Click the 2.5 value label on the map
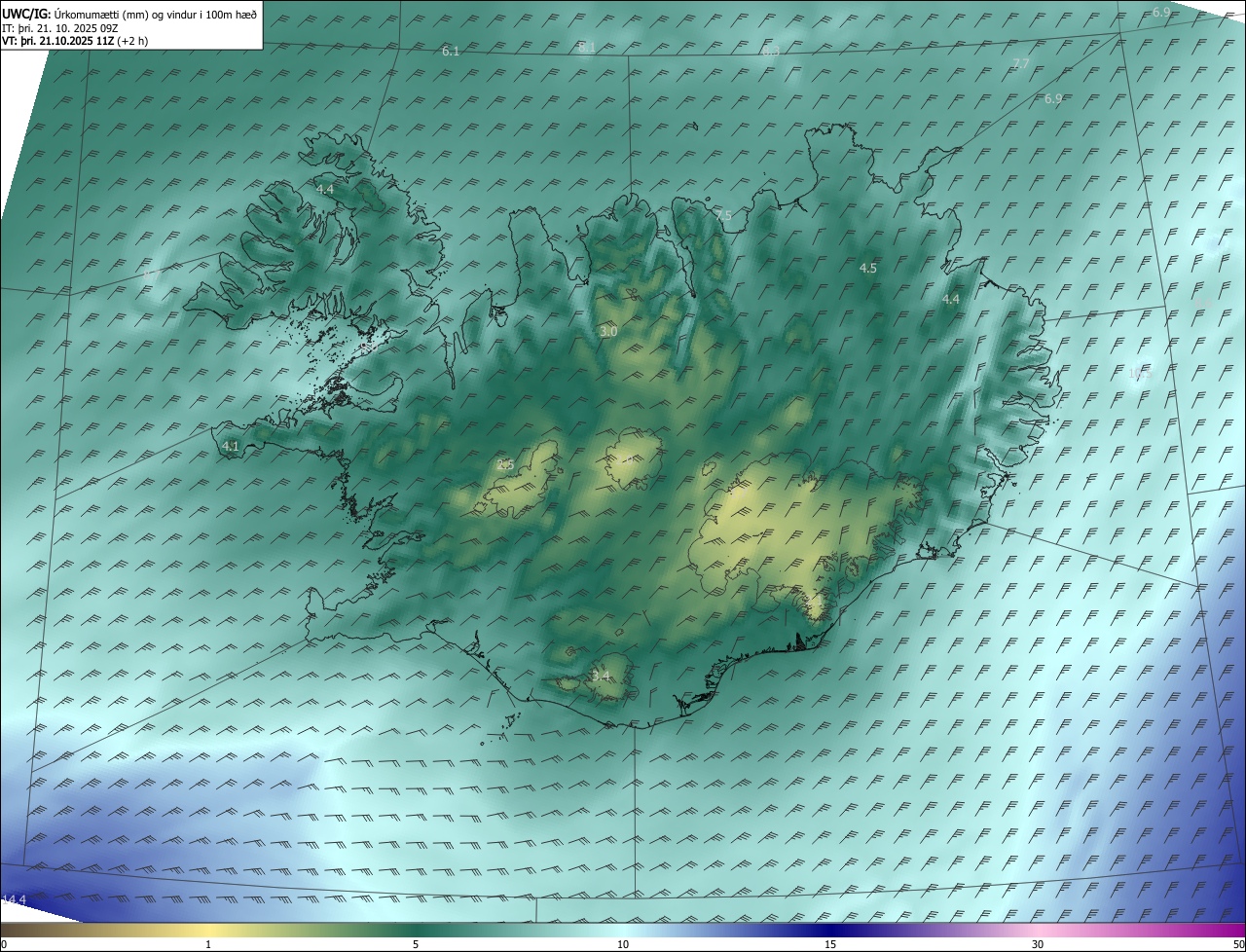The width and height of the screenshot is (1246, 952). 505,465
